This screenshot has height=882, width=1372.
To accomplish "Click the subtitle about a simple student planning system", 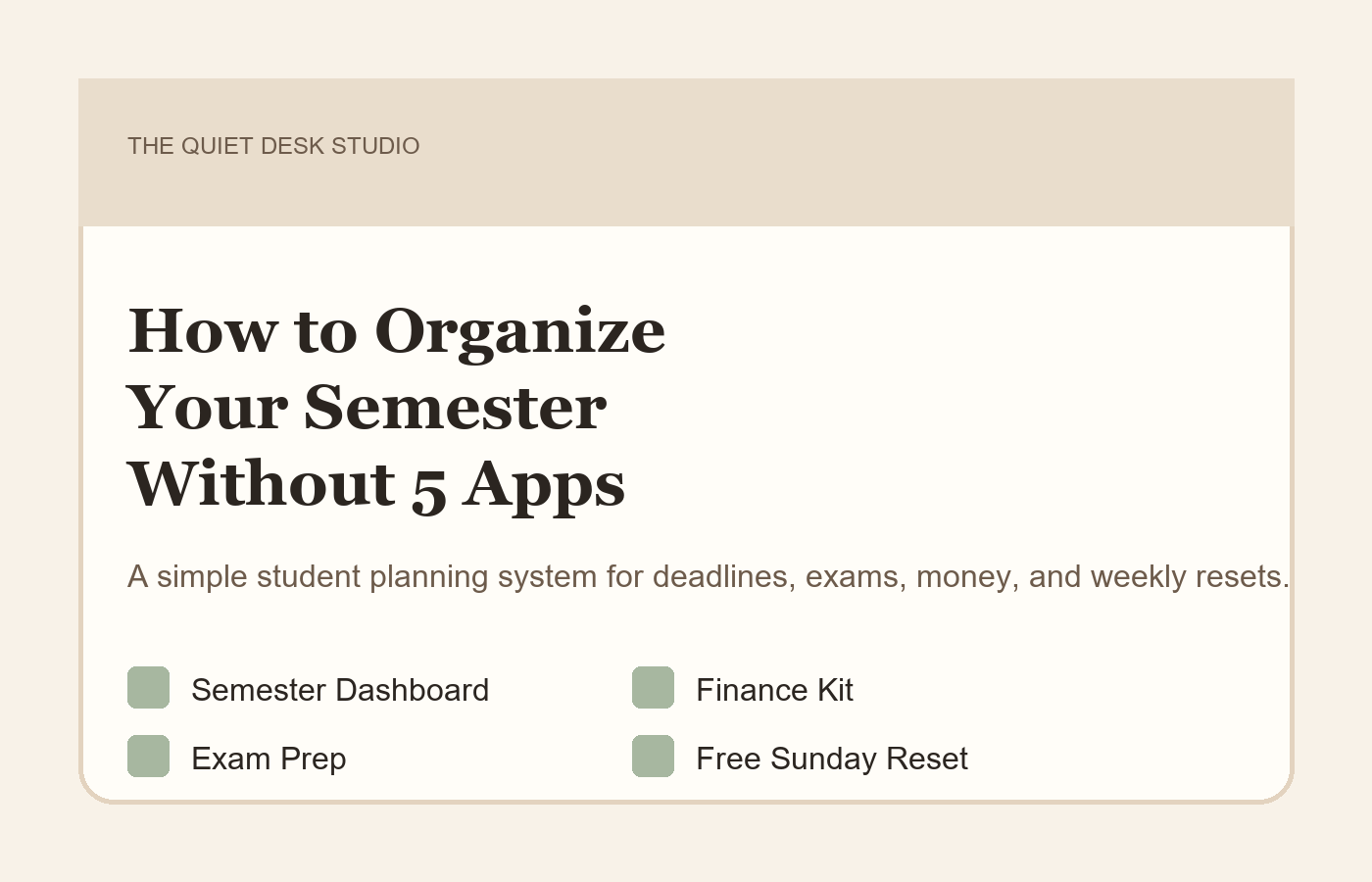I will [x=709, y=576].
